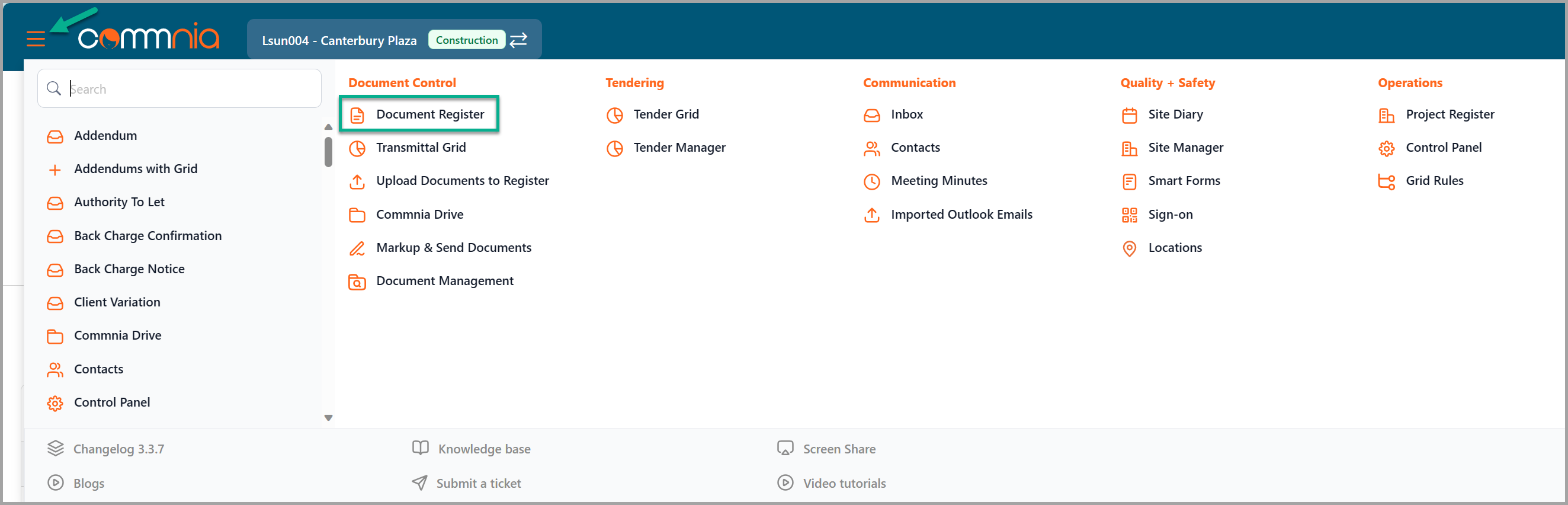Click the Grid Rules icon
1568x505 pixels.
tap(1386, 181)
